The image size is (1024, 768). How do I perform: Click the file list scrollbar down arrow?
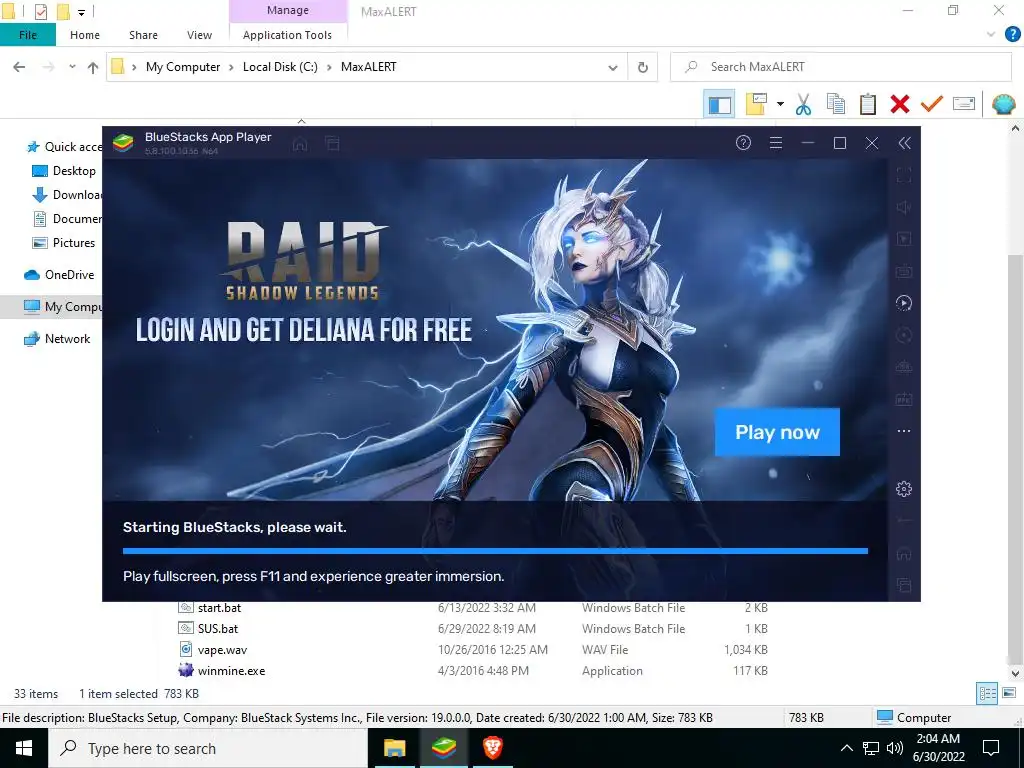[1015, 673]
